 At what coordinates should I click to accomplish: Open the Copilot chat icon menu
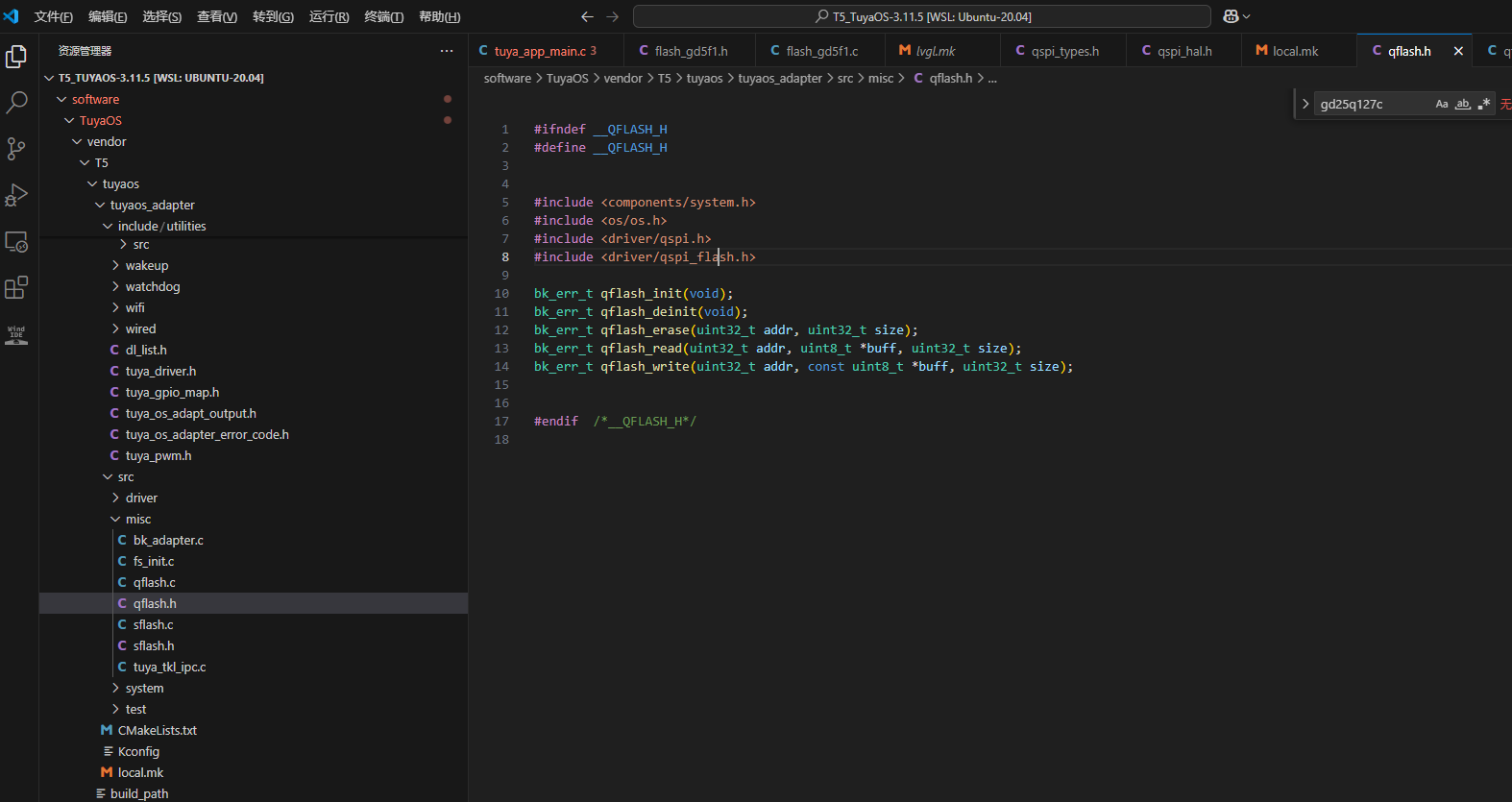(x=1236, y=16)
